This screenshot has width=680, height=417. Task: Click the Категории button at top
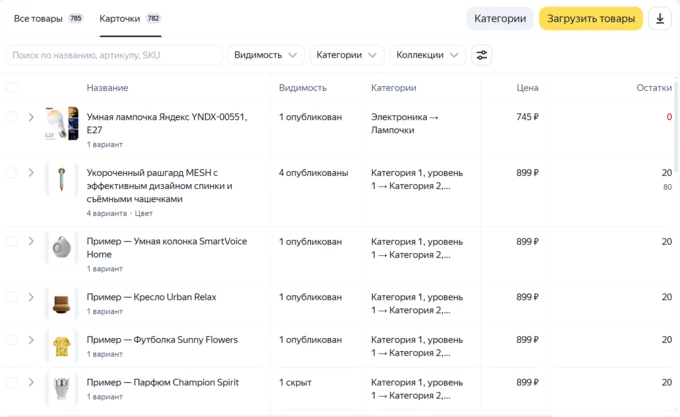point(499,19)
